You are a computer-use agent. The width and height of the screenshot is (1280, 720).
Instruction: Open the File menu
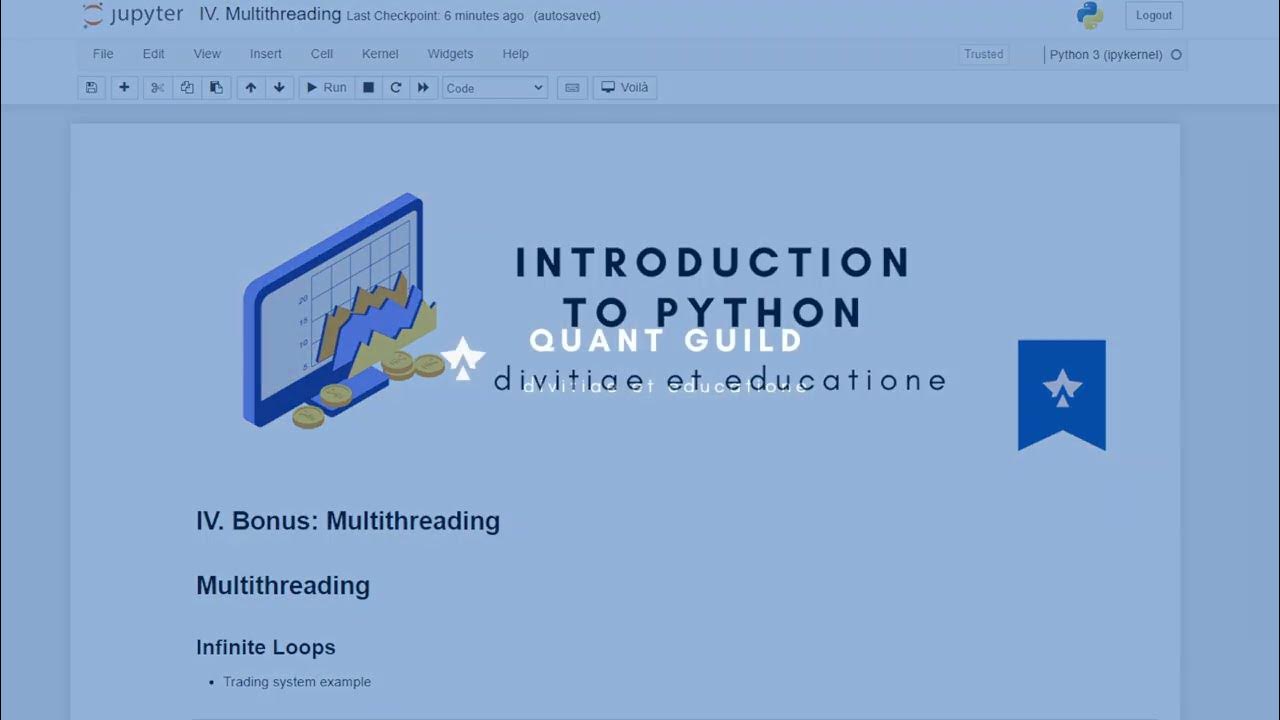tap(103, 54)
